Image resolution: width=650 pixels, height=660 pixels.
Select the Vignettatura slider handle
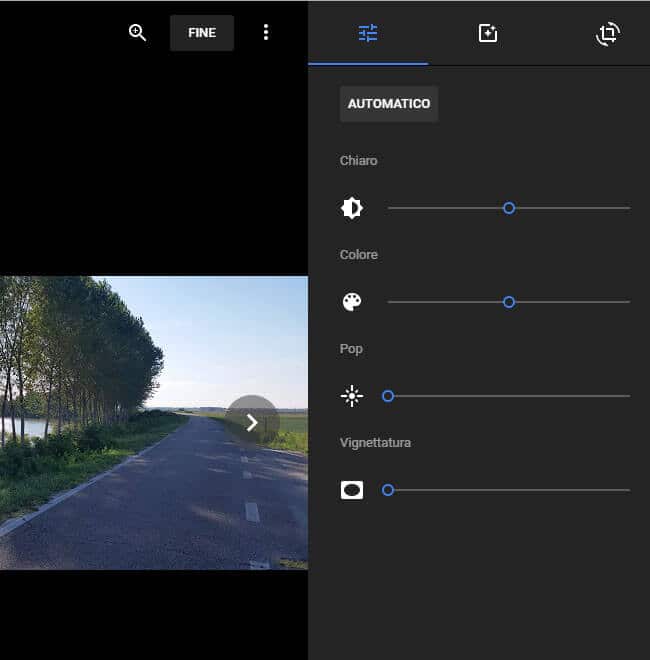388,490
